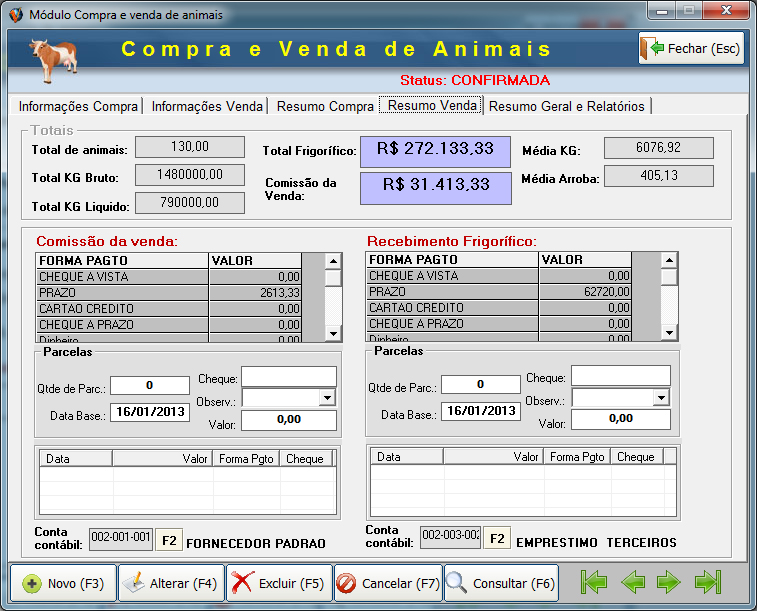Switch to Informações Venda tab
Image resolution: width=757 pixels, height=611 pixels.
coord(207,106)
